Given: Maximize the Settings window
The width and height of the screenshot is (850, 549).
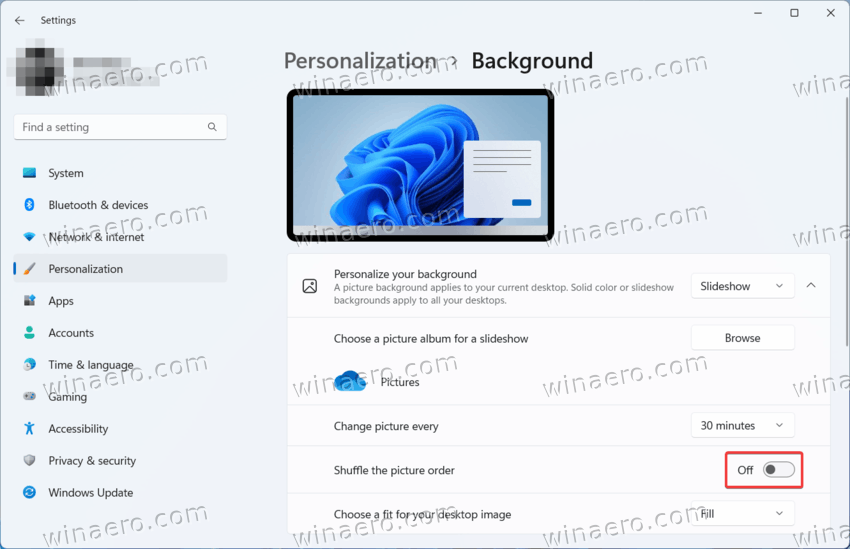Looking at the screenshot, I should pyautogui.click(x=794, y=13).
